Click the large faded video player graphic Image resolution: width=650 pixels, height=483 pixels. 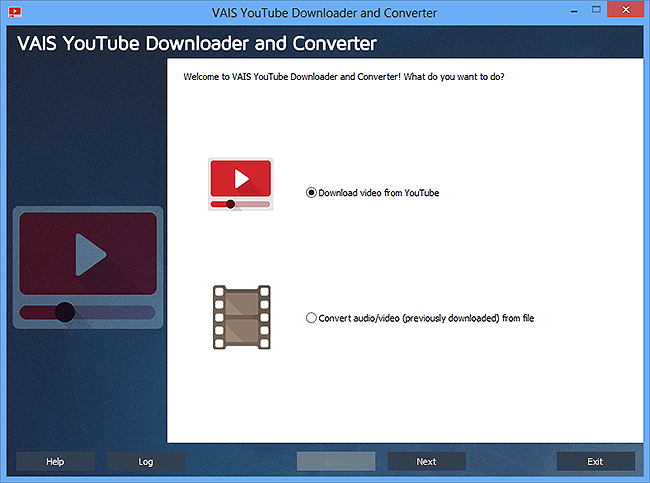tap(88, 267)
